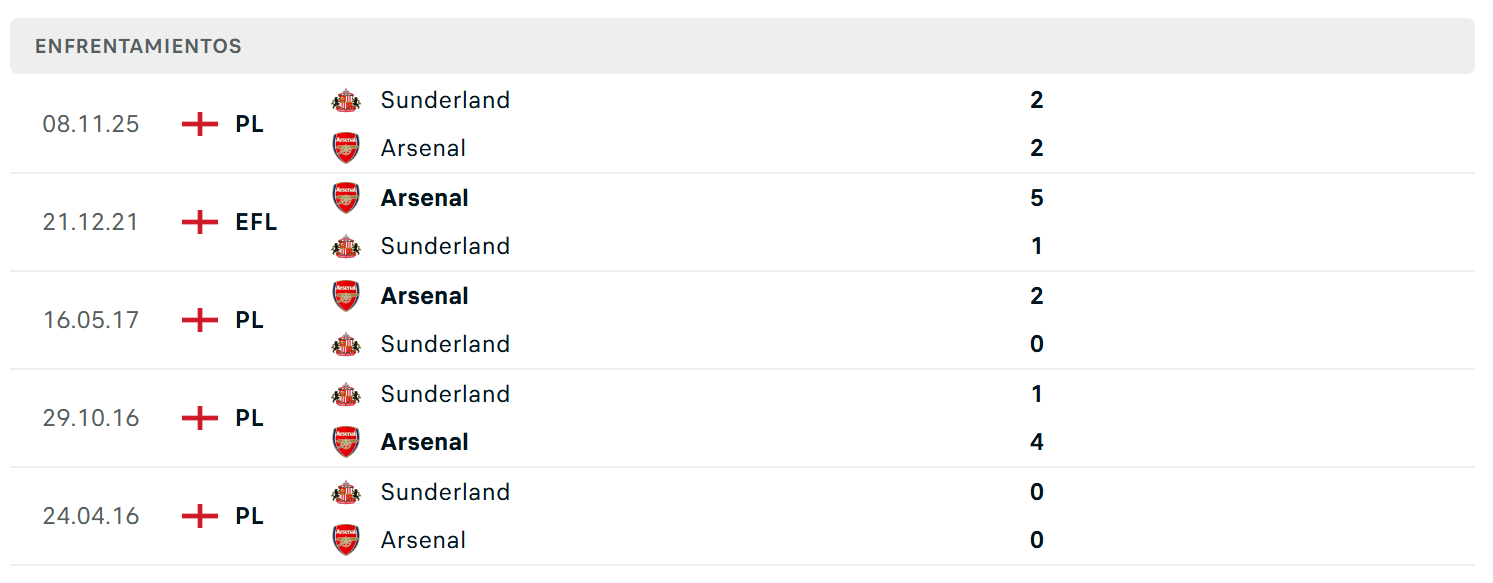This screenshot has height=583, width=1493.
Task: Click Arsenal crest in 29.10.16 match
Action: (x=346, y=442)
